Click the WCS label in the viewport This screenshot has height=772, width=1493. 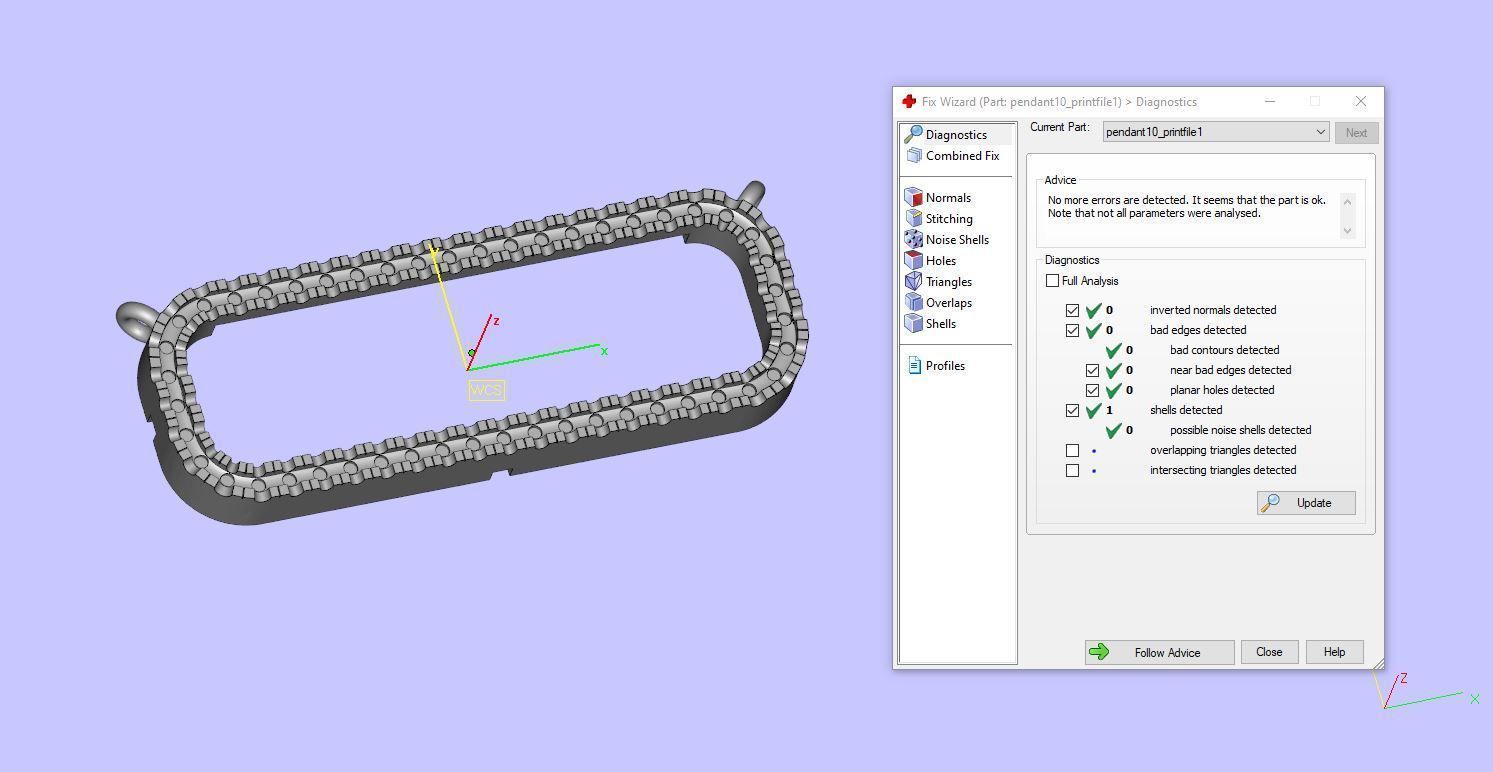pos(486,390)
